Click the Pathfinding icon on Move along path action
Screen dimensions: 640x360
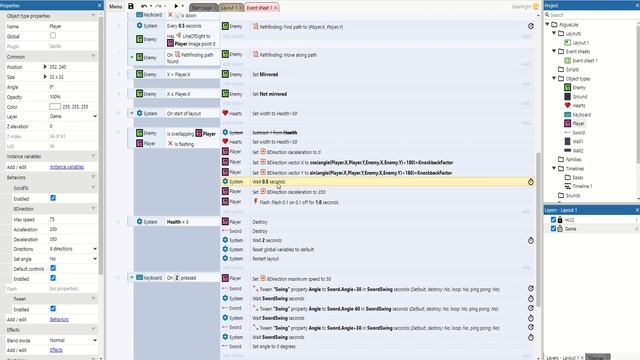point(256,54)
